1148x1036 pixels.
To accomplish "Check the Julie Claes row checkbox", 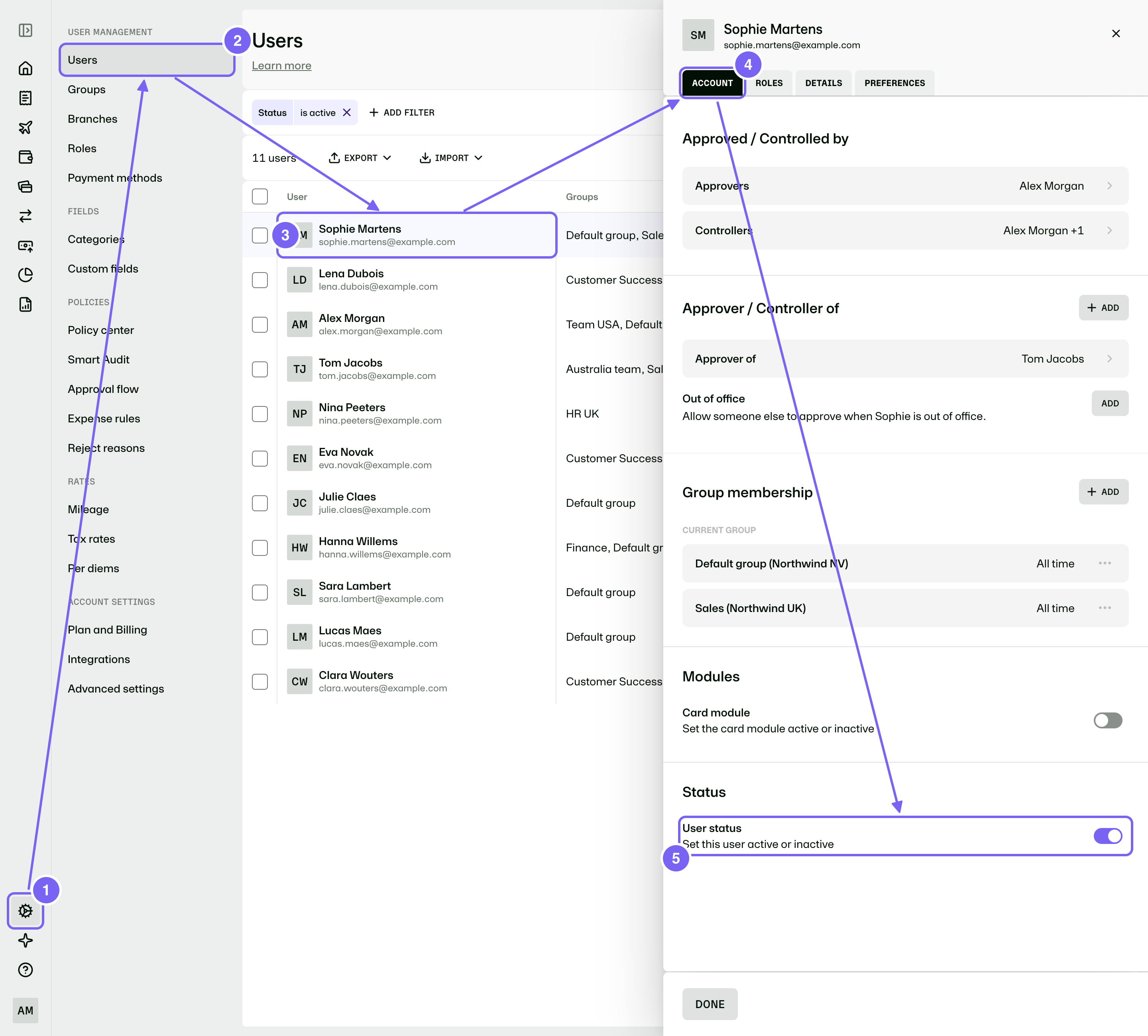I will tap(259, 502).
